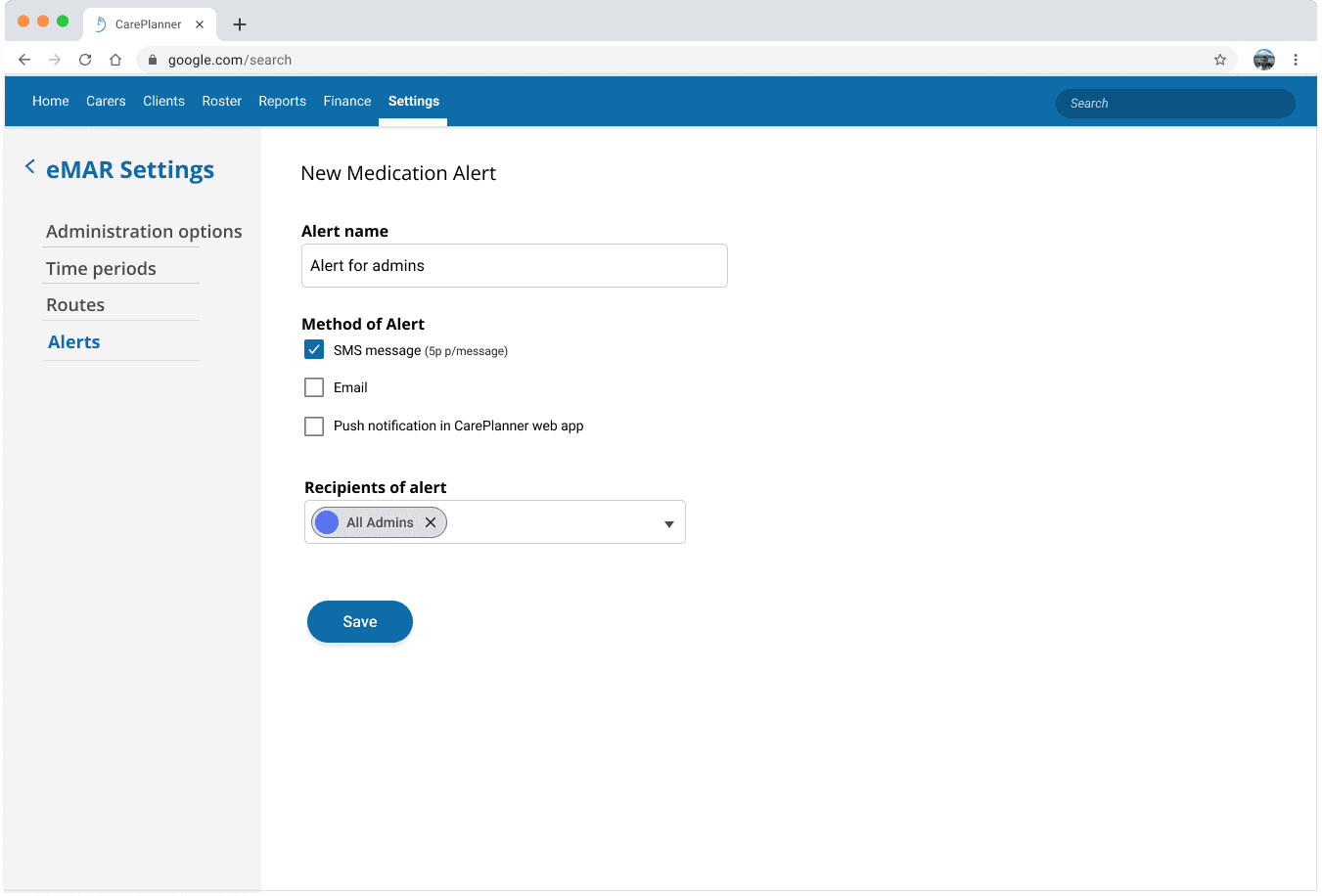Enable Push notification in CarePlanner web app
This screenshot has width=1322, height=896.
pyautogui.click(x=314, y=426)
